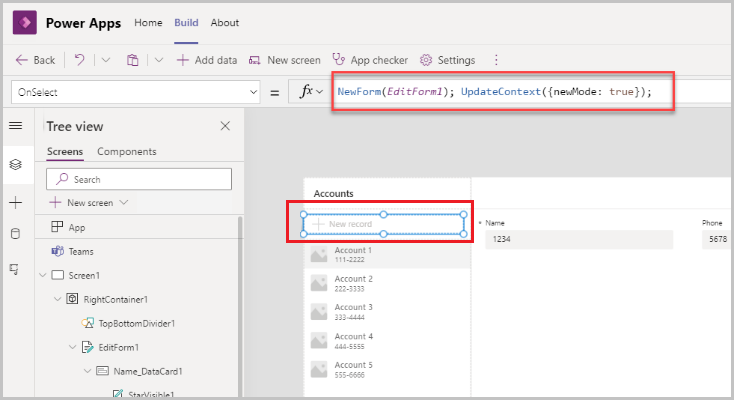Image resolution: width=734 pixels, height=400 pixels.
Task: Expand the Tree view New screen chevron
Action: (124, 202)
